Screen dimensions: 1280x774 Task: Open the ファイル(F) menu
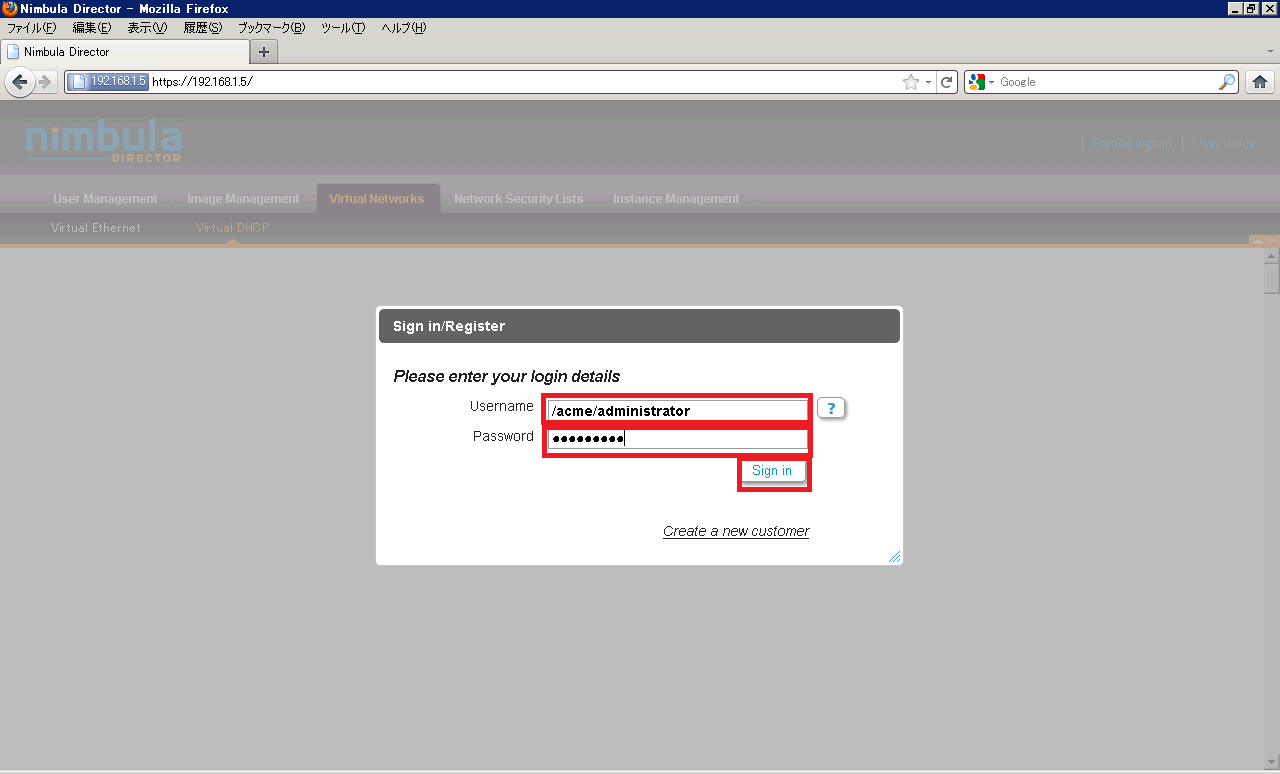32,28
